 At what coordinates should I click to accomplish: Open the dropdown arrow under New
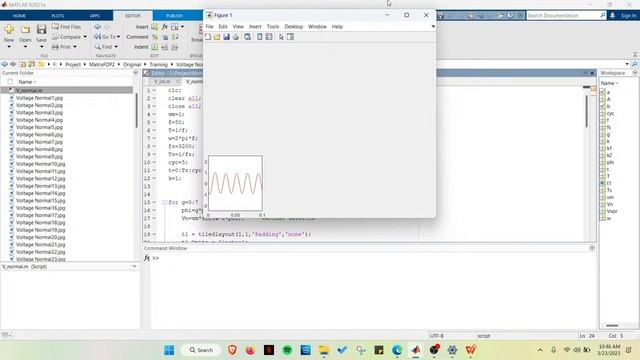pyautogui.click(x=9, y=47)
